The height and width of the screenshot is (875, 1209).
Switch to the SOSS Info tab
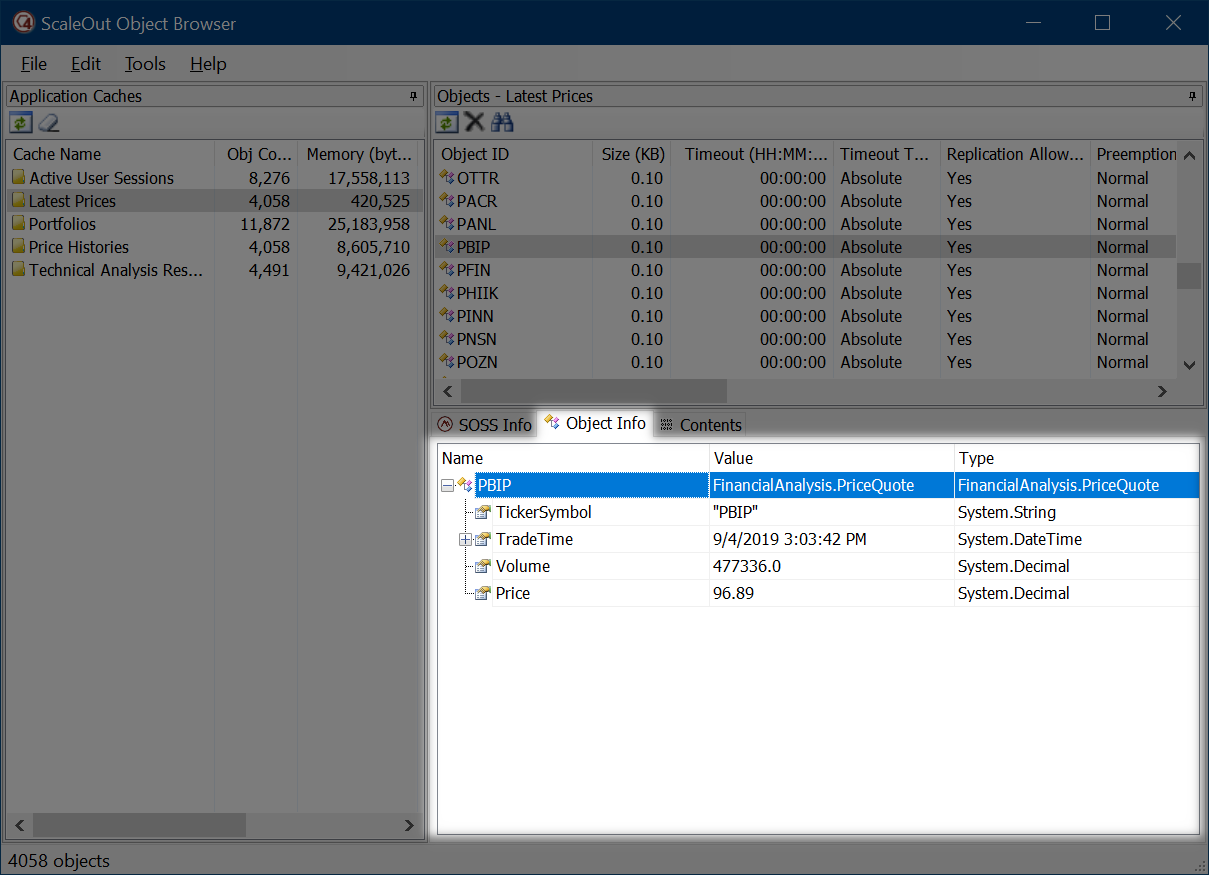pos(485,425)
